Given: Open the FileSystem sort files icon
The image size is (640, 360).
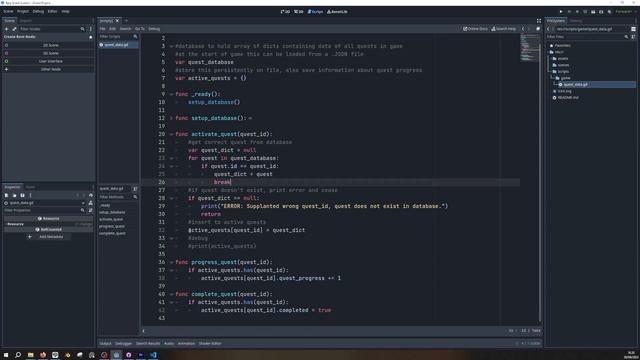Looking at the screenshot, I should click(633, 37).
